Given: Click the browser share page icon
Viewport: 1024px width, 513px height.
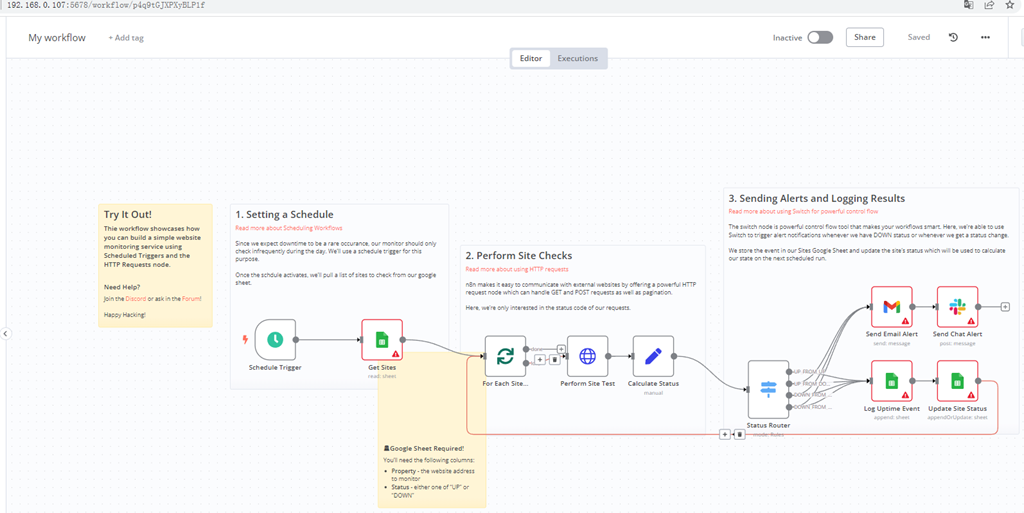Looking at the screenshot, I should point(989,5).
